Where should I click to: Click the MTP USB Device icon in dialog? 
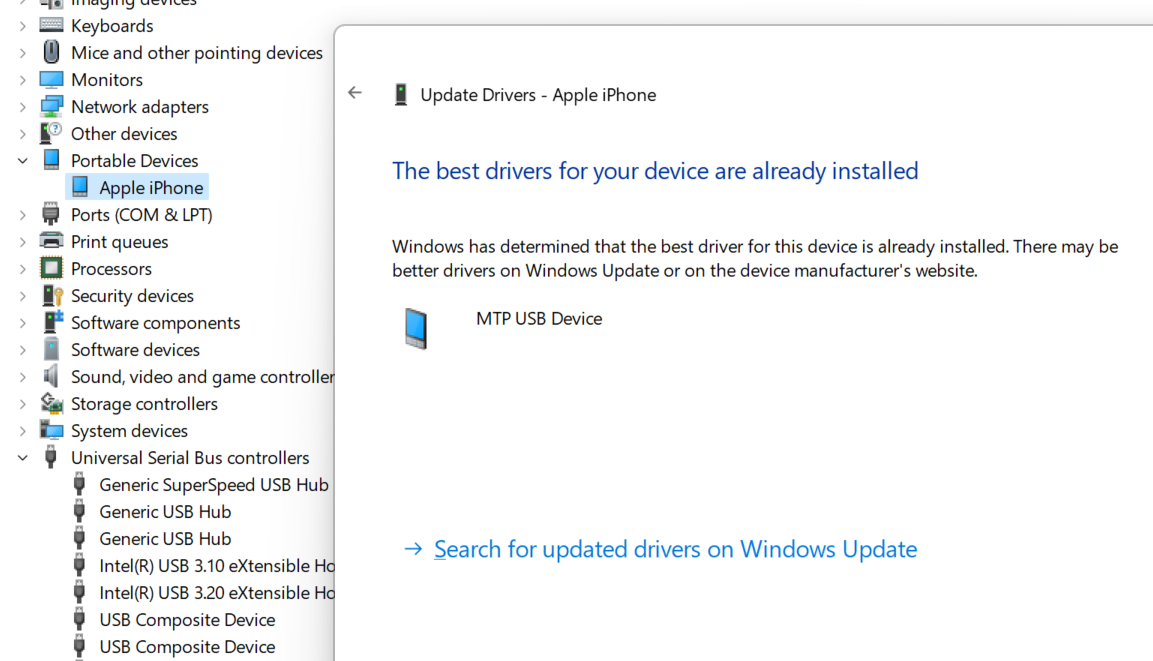[415, 328]
